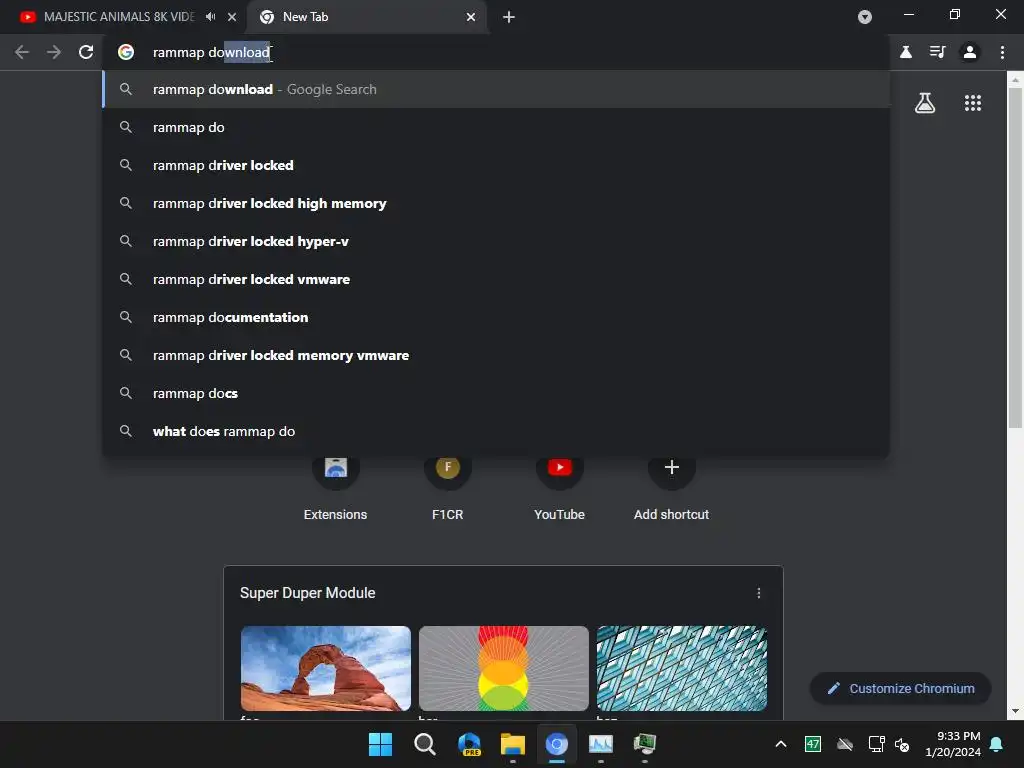The height and width of the screenshot is (768, 1024).
Task: Open the YouTube shortcut tile
Action: 560,487
